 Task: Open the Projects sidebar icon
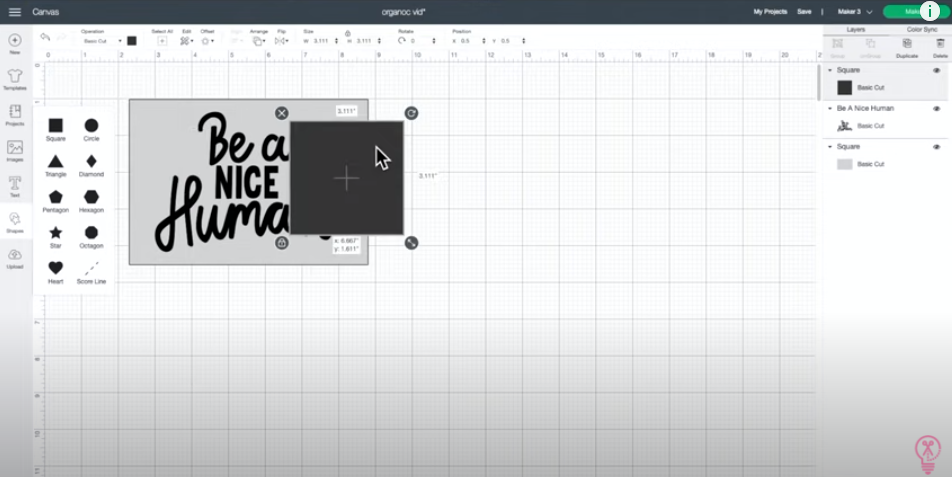point(15,115)
